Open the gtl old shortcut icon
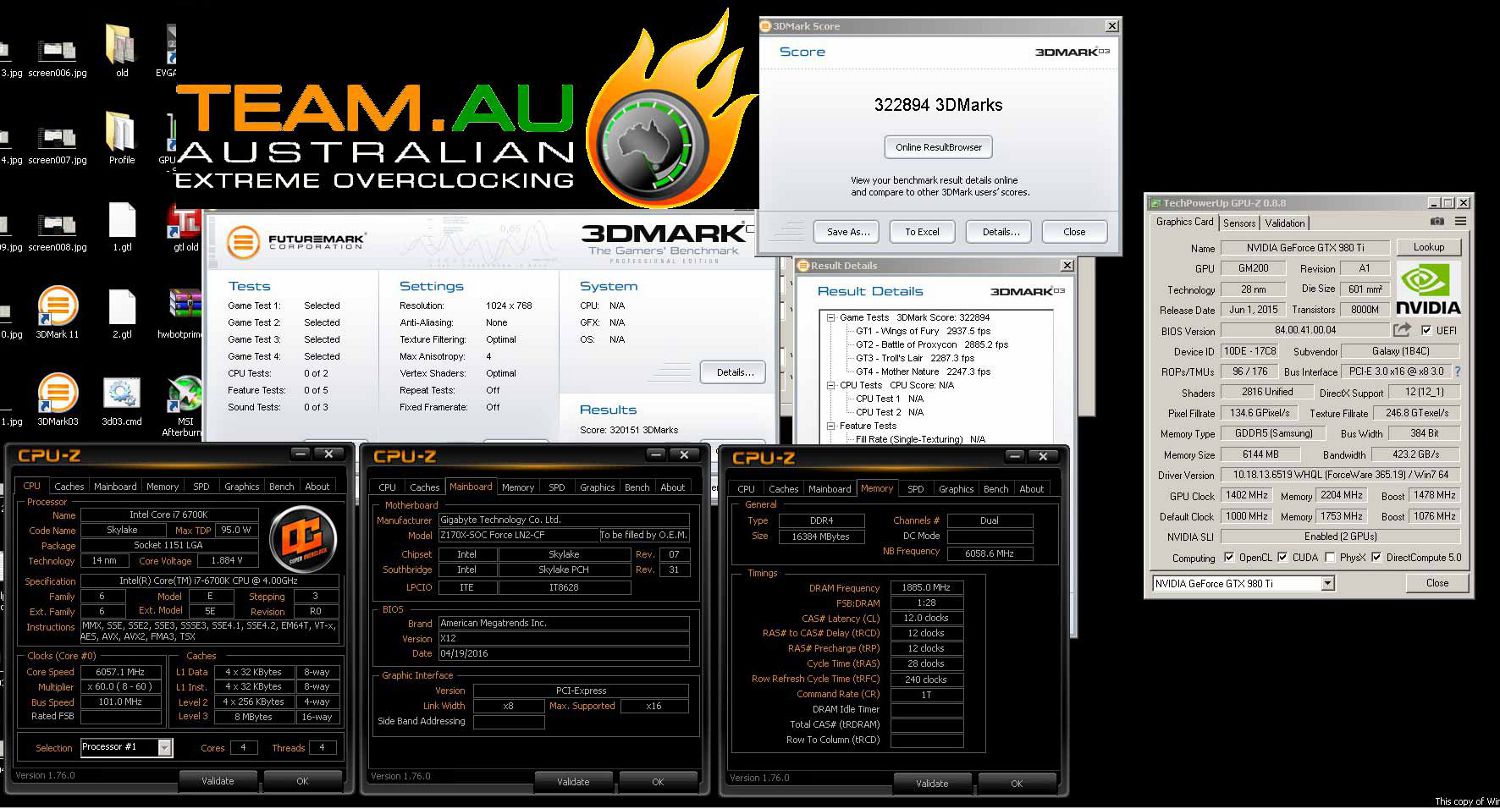The width and height of the screenshot is (1500, 809). pos(186,220)
